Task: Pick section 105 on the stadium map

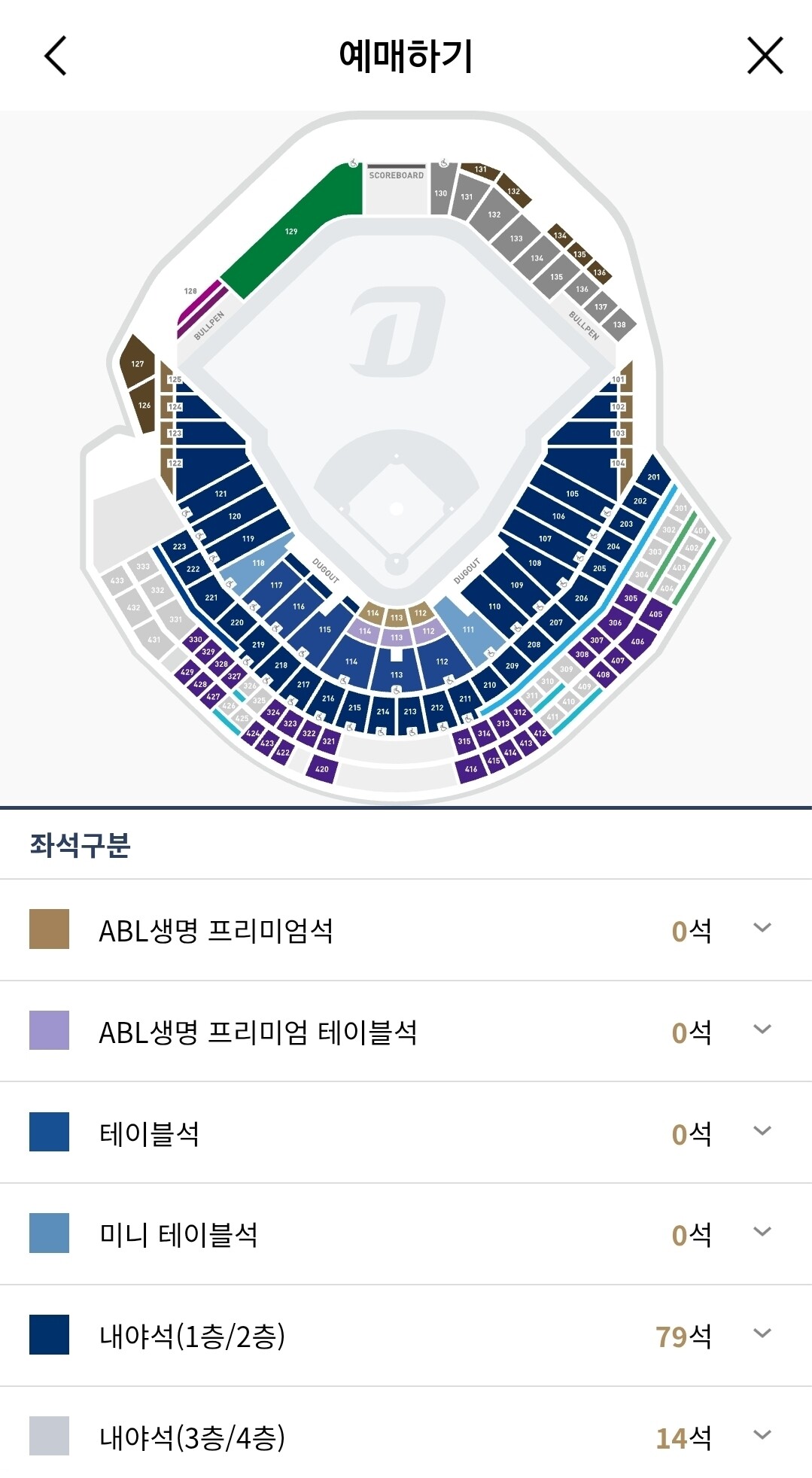Action: point(573,494)
